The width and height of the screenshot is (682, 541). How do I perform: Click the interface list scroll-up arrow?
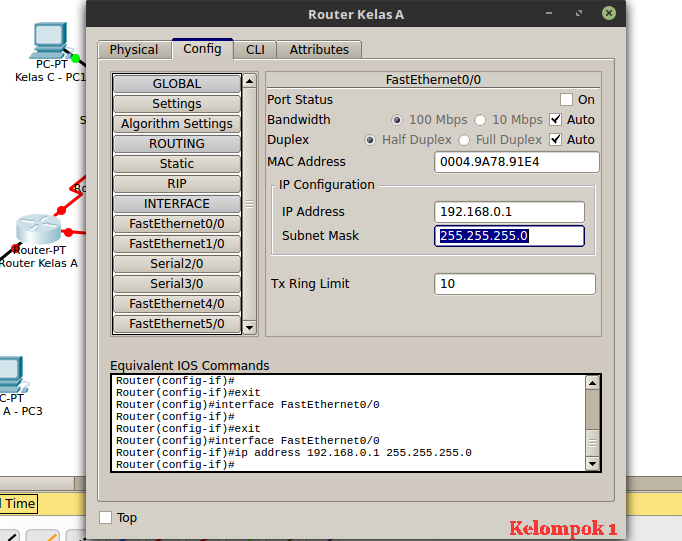pyautogui.click(x=250, y=81)
